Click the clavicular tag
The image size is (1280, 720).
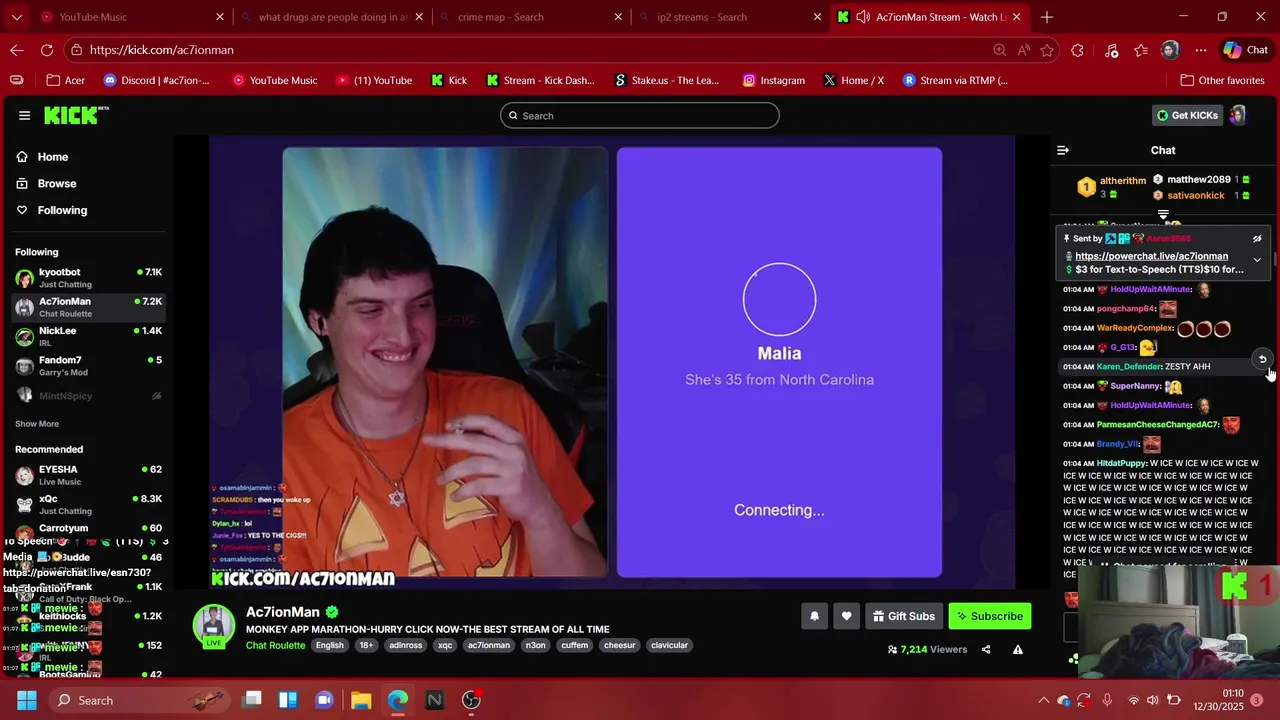click(669, 645)
